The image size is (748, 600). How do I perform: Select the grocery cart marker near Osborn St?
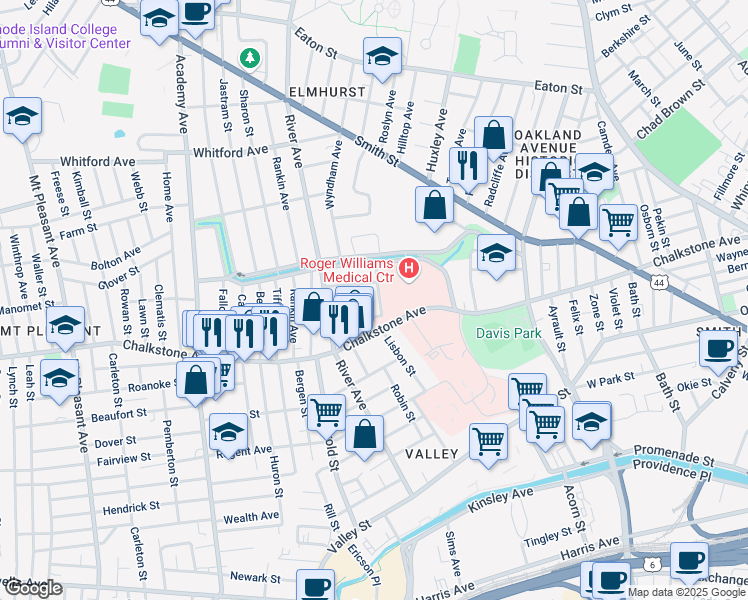(618, 226)
